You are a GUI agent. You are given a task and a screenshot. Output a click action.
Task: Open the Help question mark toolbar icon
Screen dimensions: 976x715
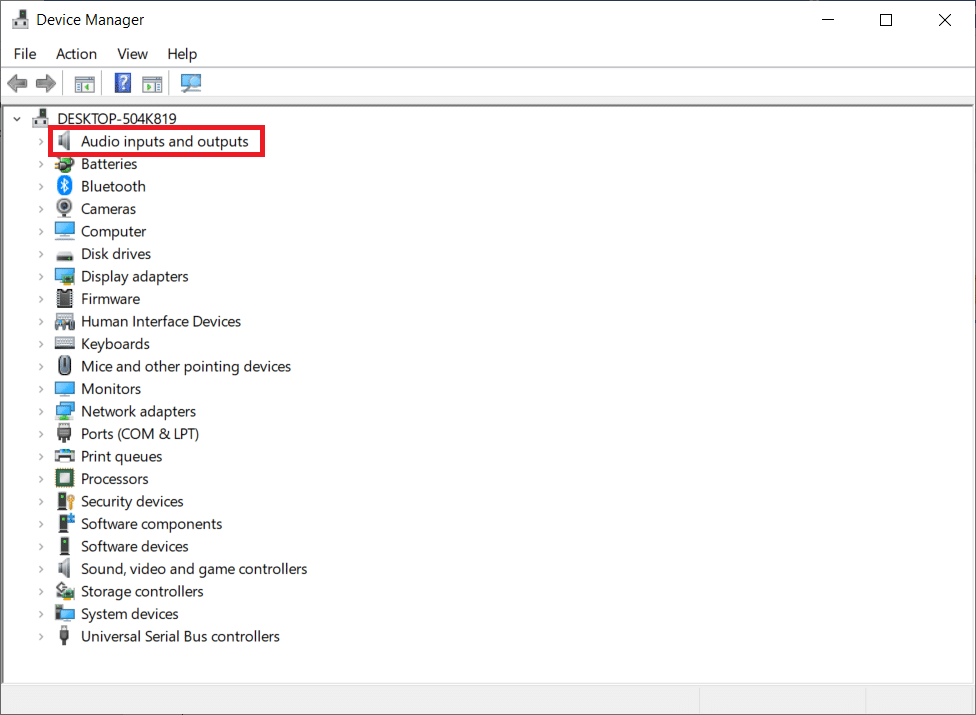click(123, 83)
